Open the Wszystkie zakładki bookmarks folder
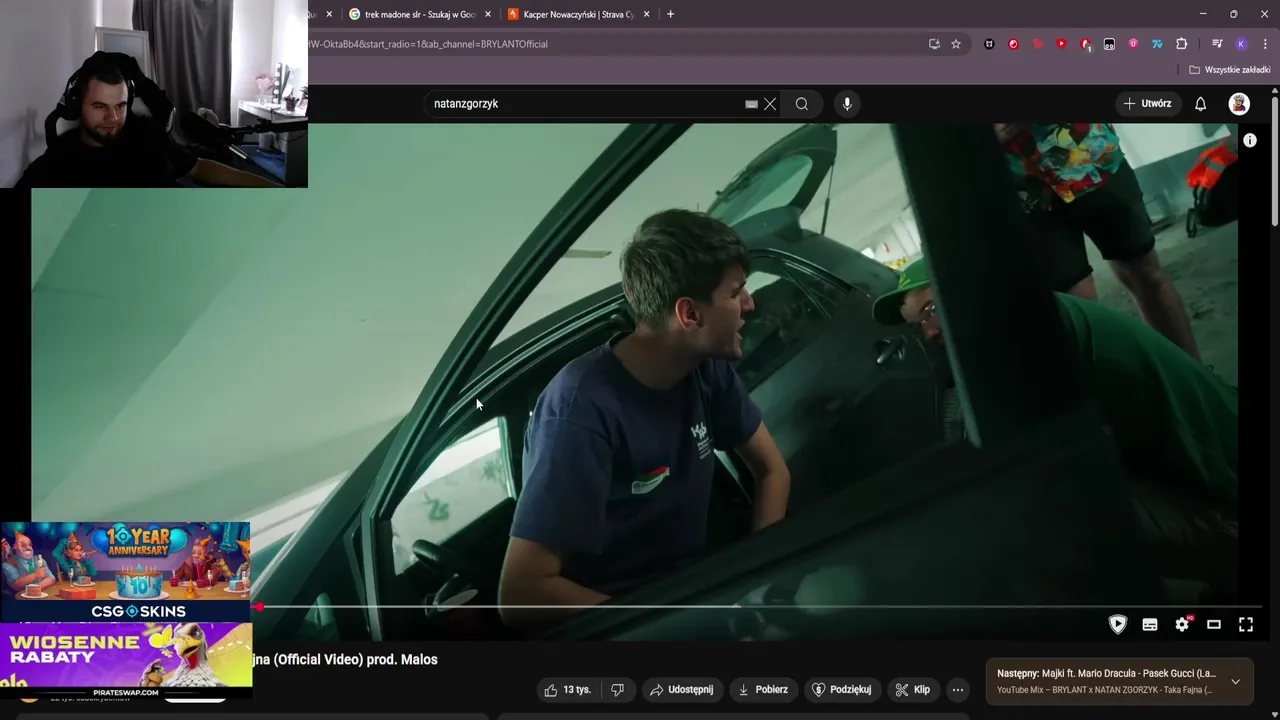 [1230, 70]
